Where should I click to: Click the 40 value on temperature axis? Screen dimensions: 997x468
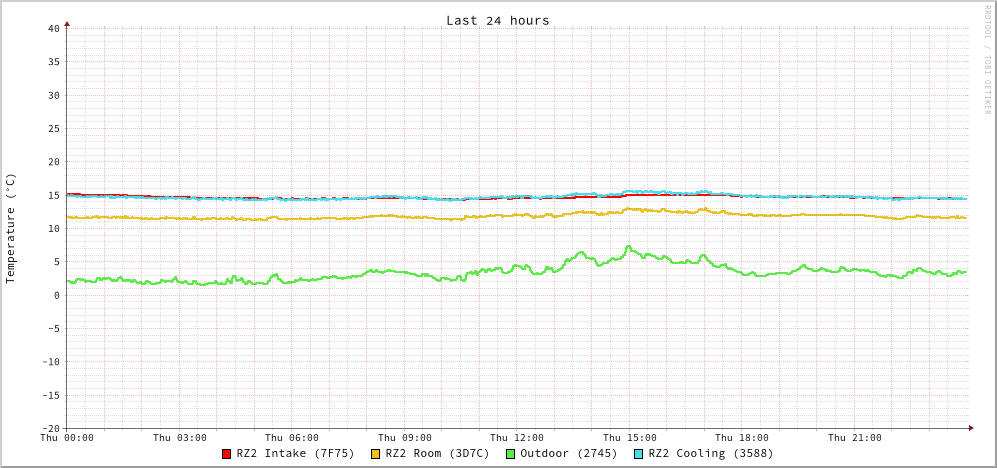click(x=53, y=28)
